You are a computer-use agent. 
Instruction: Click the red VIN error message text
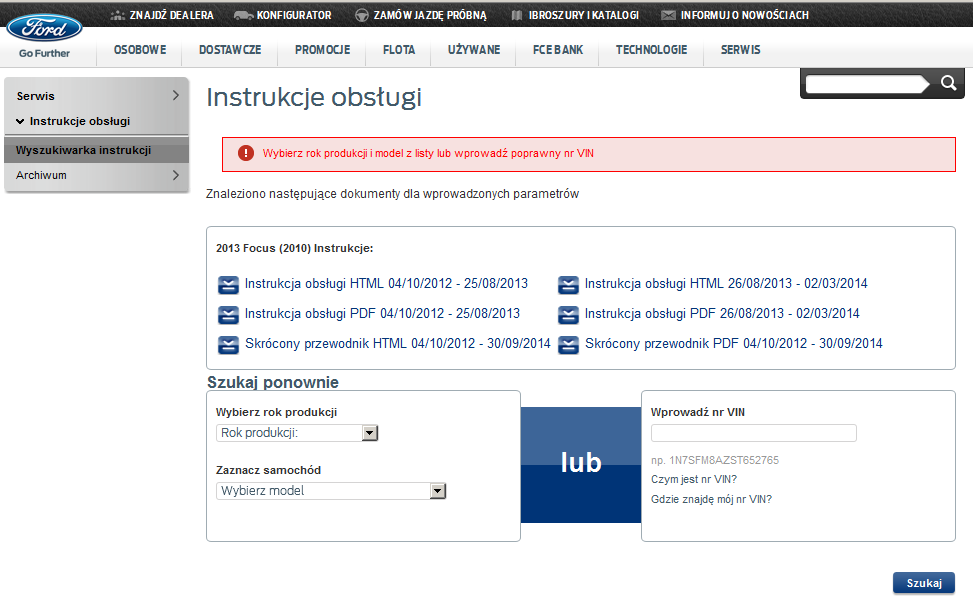point(428,153)
